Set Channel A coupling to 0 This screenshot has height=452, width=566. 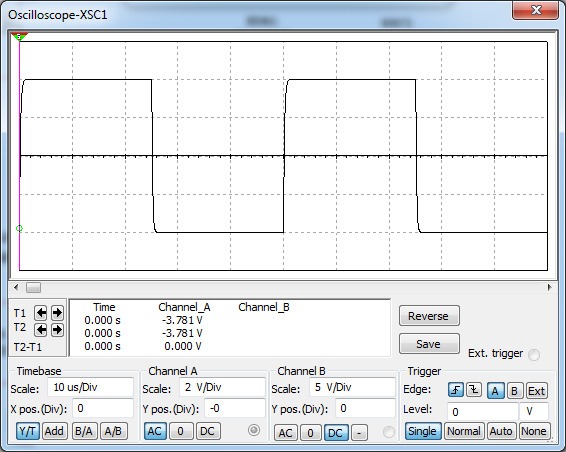pyautogui.click(x=180, y=431)
